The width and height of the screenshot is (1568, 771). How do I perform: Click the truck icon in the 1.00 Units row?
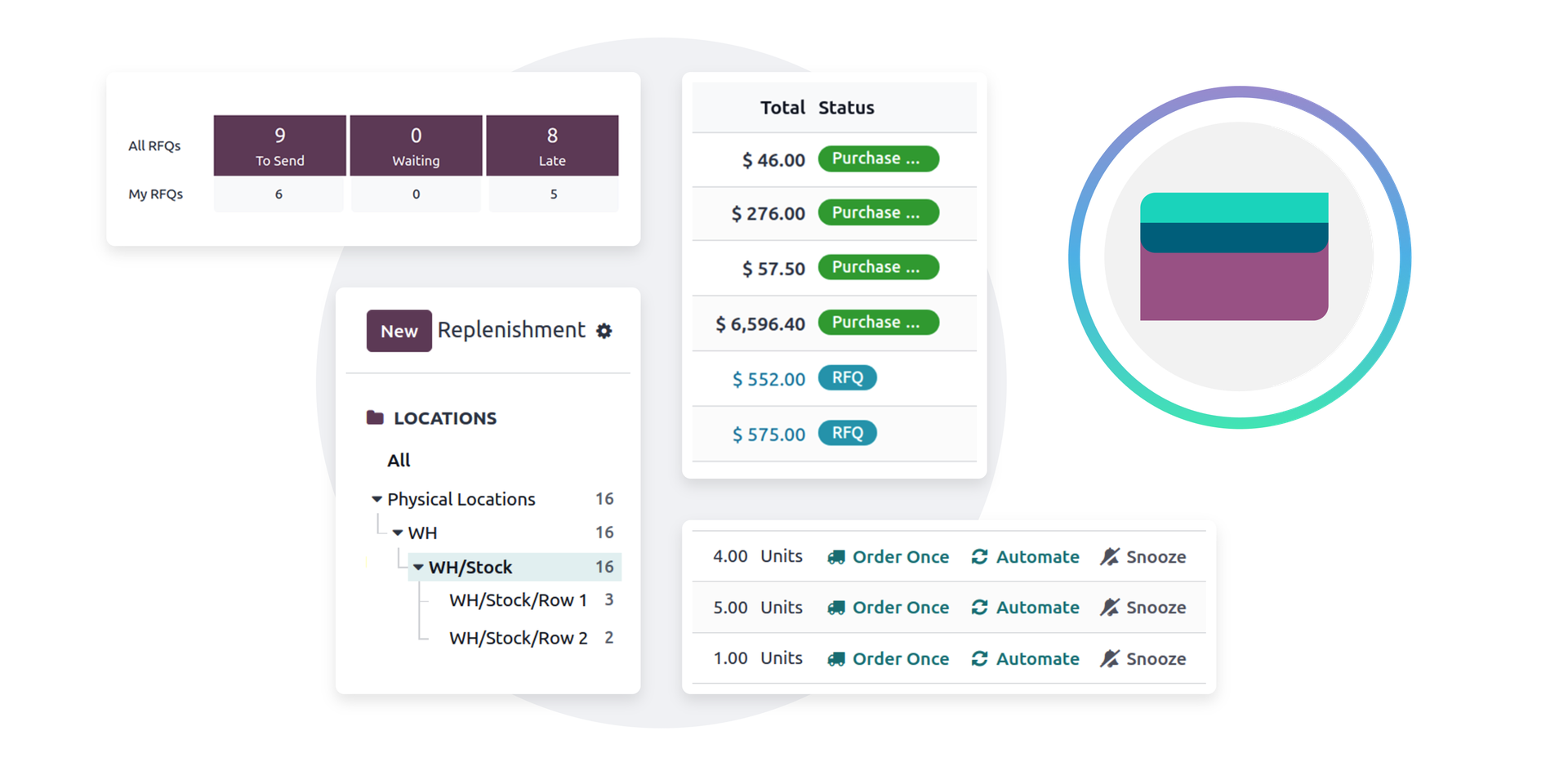(835, 659)
